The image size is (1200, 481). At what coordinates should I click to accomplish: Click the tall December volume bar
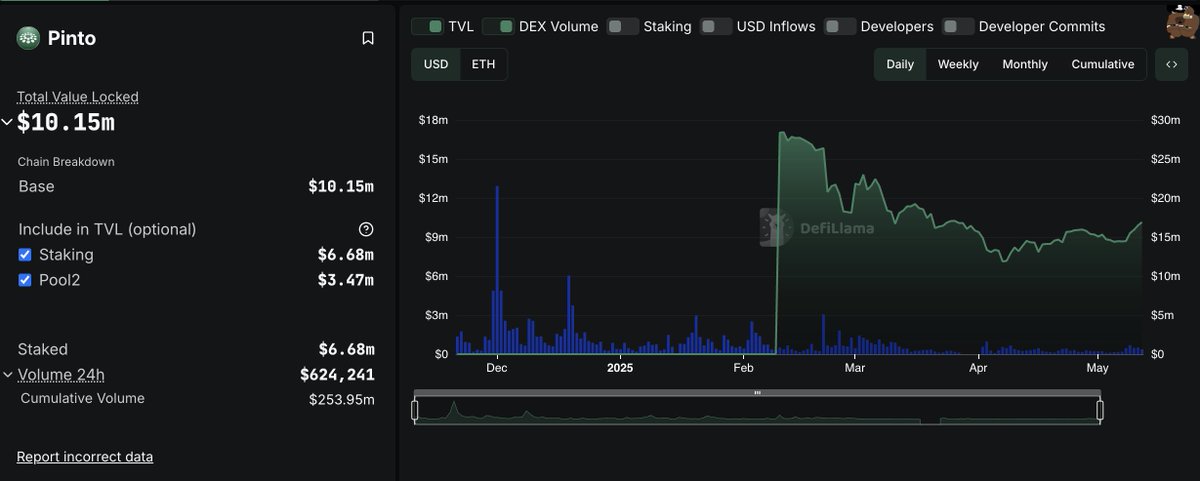click(497, 270)
